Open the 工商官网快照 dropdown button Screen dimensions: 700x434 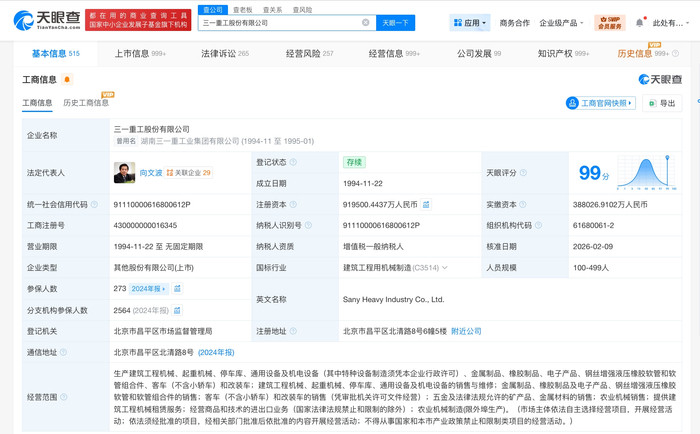point(601,103)
